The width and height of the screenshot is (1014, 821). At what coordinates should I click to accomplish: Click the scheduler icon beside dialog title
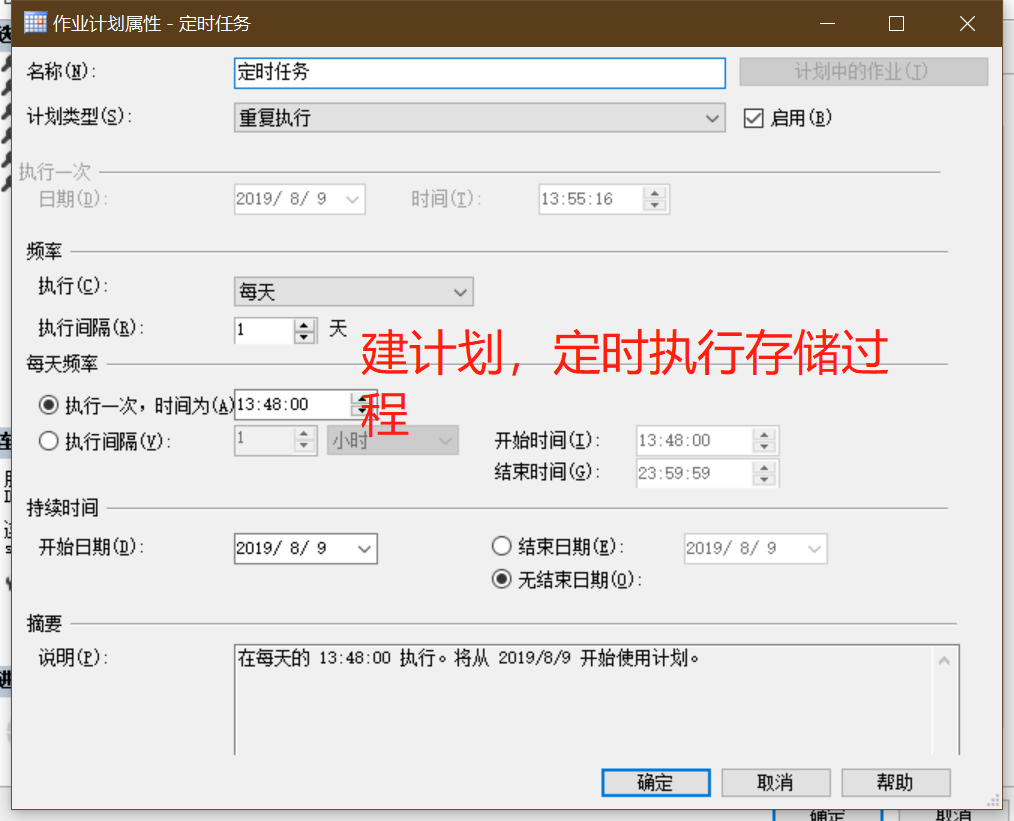35,22
